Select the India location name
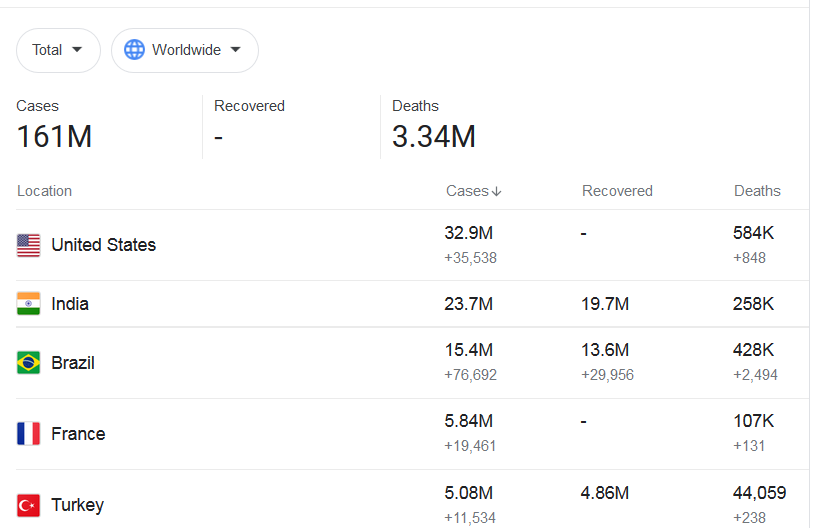 (x=70, y=304)
